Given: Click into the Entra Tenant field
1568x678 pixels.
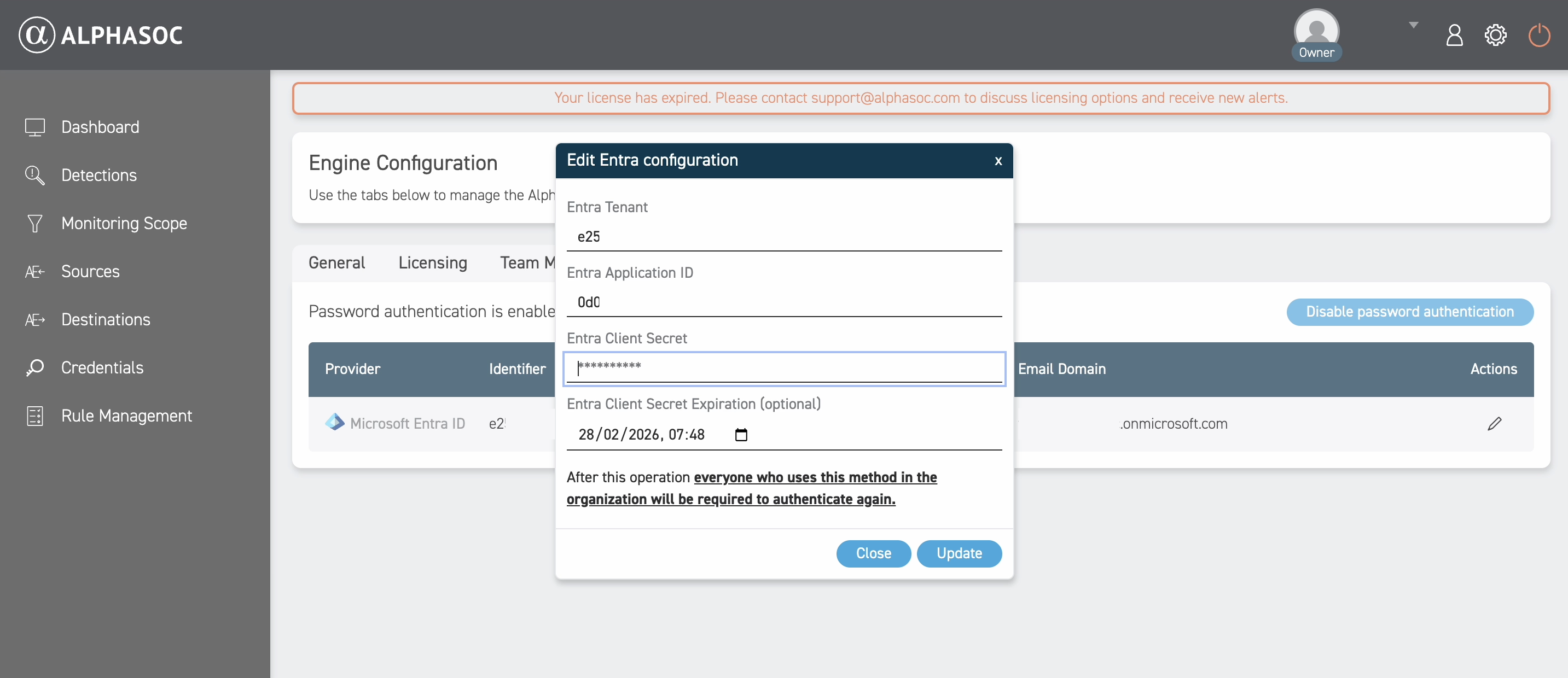Looking at the screenshot, I should (x=784, y=237).
